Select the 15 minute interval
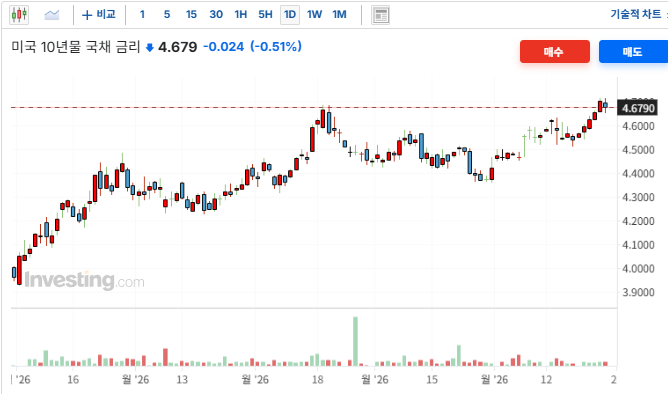Image resolution: width=668 pixels, height=394 pixels. (191, 14)
